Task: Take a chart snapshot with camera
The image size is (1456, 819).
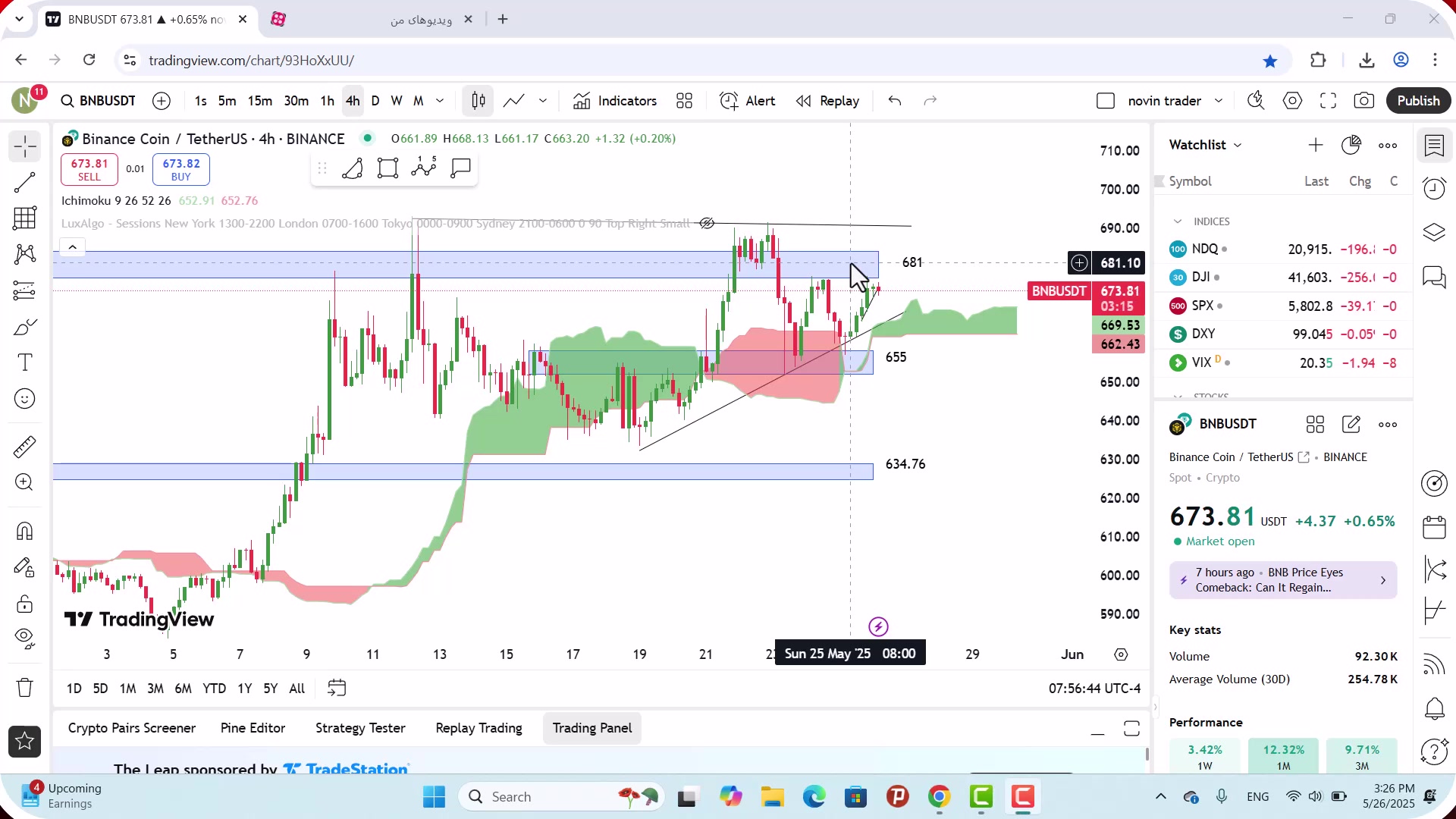Action: click(1364, 101)
